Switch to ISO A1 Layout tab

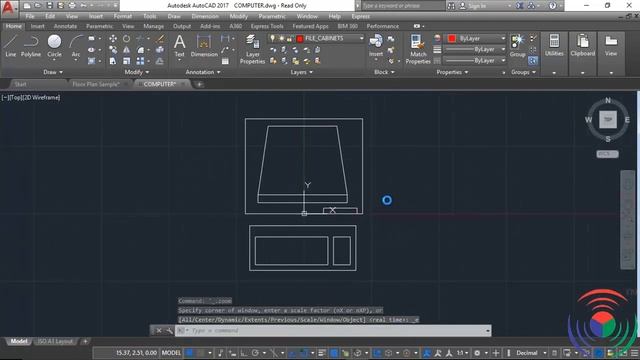(x=55, y=341)
